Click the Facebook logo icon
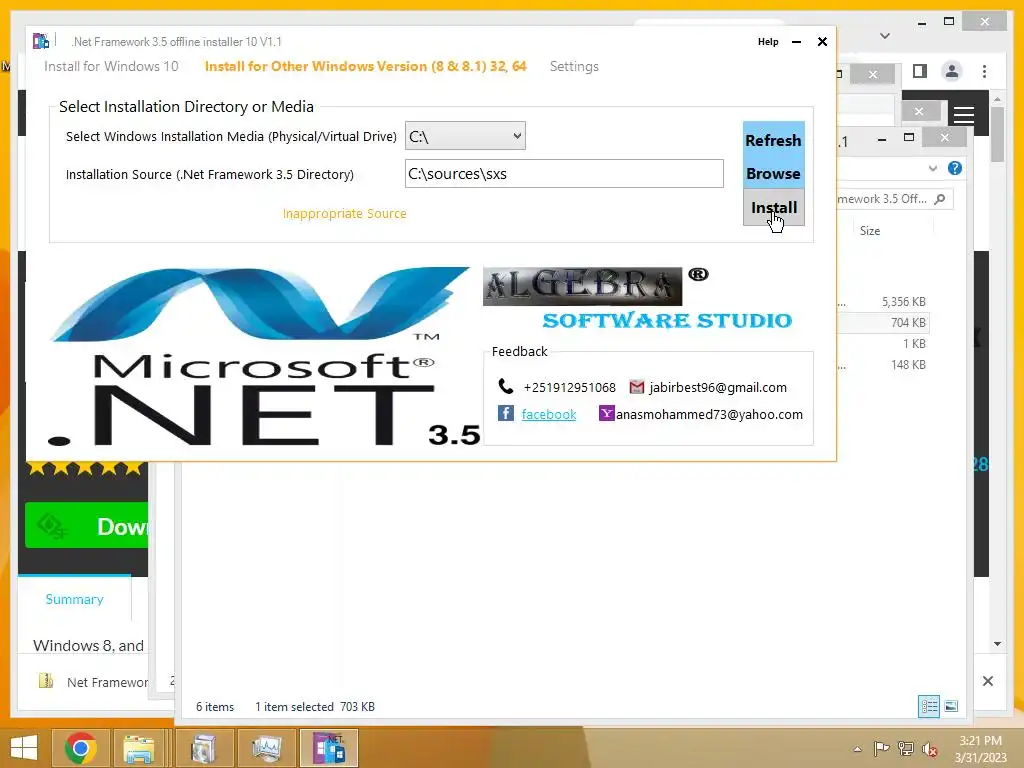Screen dimensions: 1024x768 click(x=505, y=413)
